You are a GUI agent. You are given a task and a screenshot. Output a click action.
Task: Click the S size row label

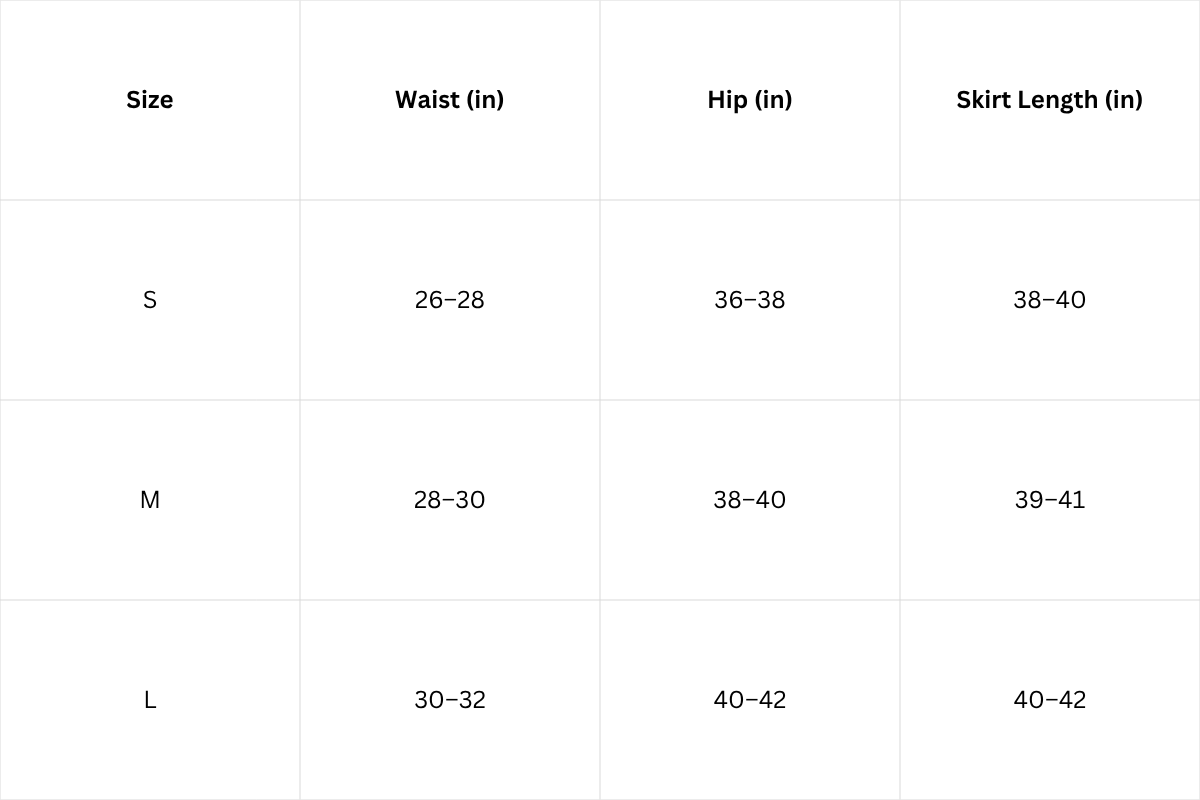[x=150, y=300]
